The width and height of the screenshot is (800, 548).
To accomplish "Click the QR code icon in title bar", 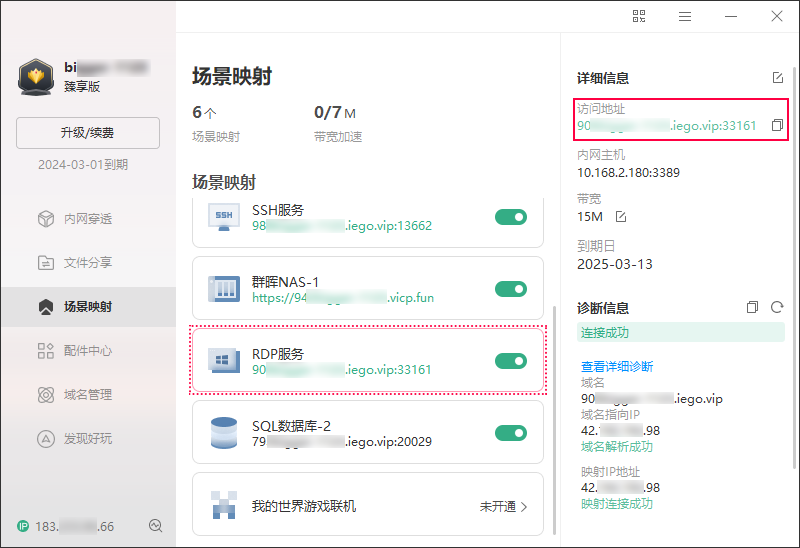I will [x=640, y=16].
